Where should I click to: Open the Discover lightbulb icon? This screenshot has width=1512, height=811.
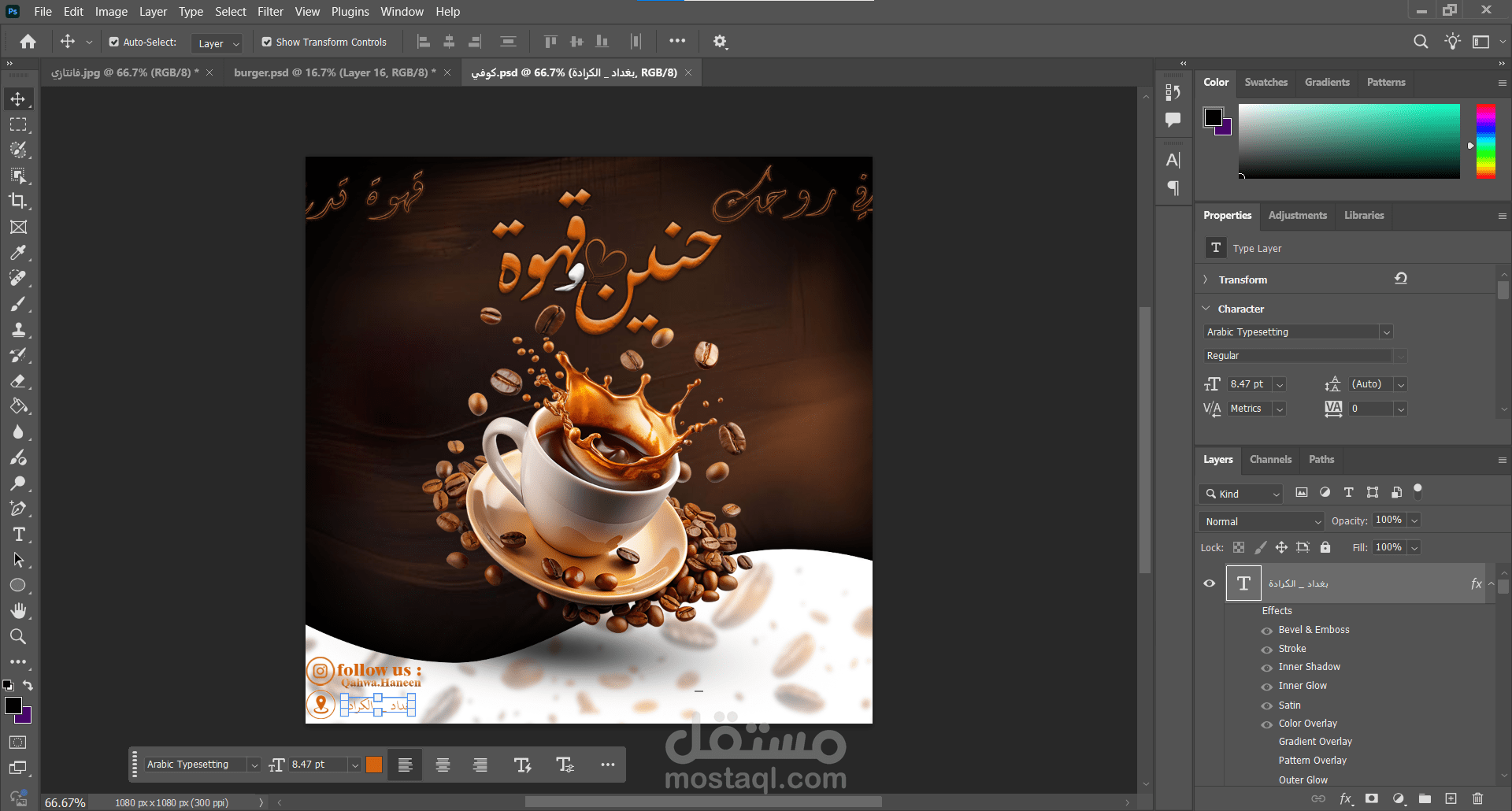pos(1452,42)
